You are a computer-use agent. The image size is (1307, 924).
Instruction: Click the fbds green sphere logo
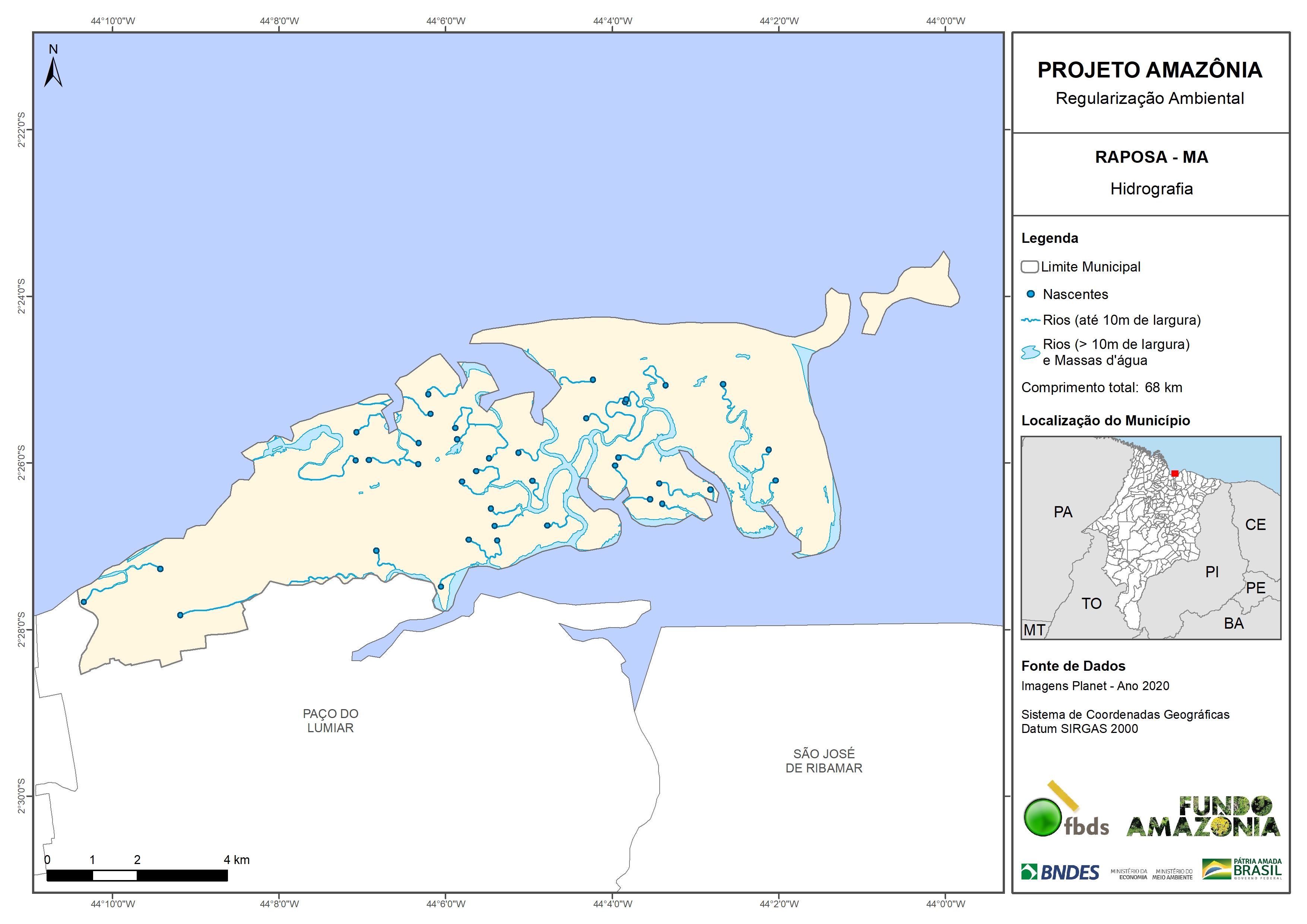tap(1042, 817)
